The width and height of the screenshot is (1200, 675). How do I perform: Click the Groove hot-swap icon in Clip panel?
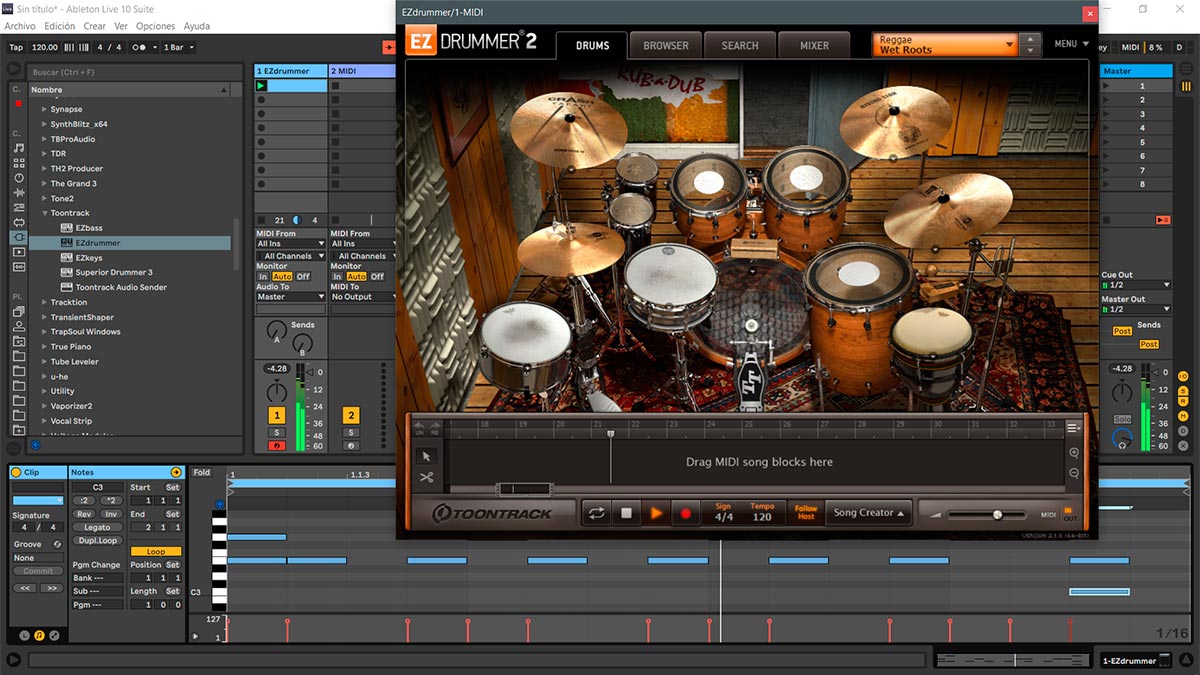point(57,544)
